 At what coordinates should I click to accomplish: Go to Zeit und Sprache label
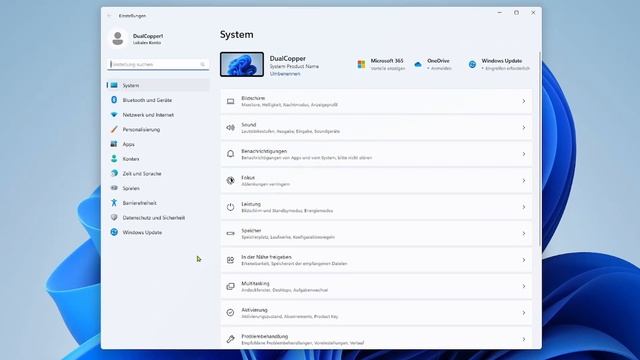[142, 173]
